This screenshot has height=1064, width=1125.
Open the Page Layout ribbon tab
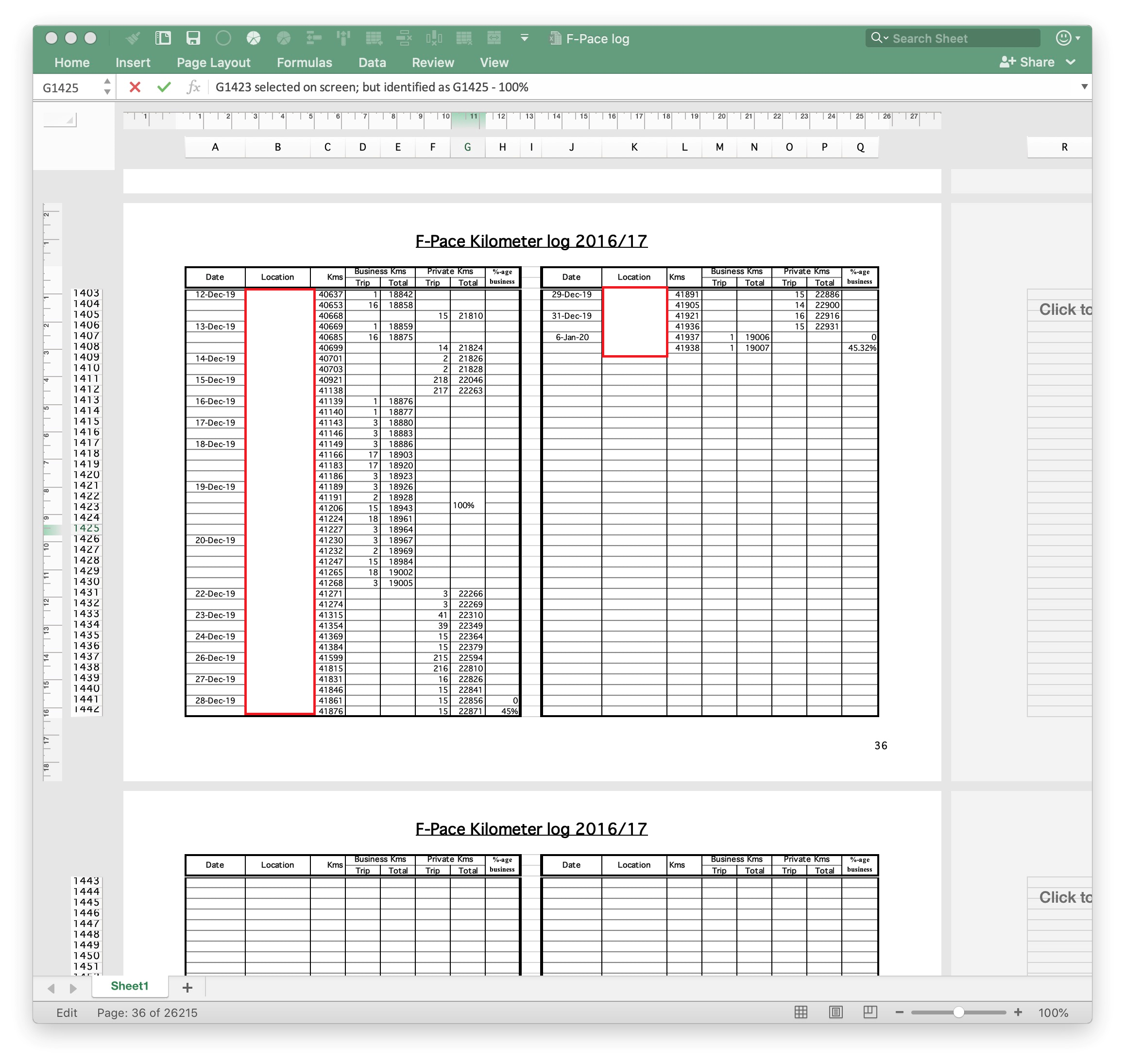pyautogui.click(x=213, y=62)
